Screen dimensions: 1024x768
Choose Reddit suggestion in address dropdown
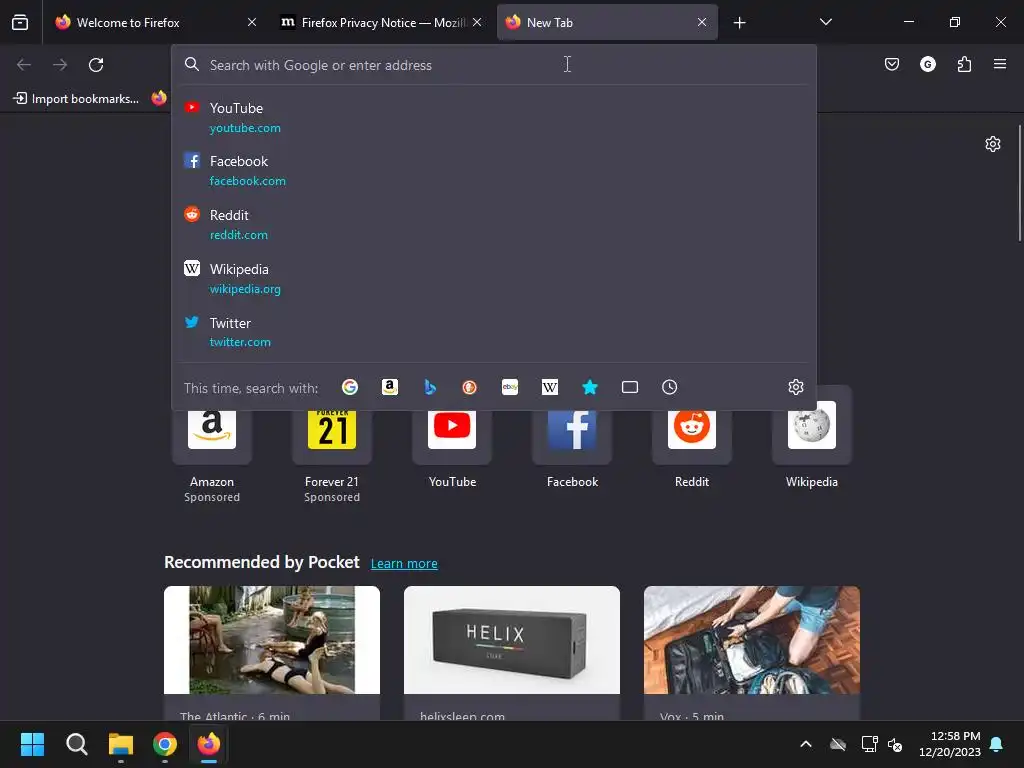(494, 224)
